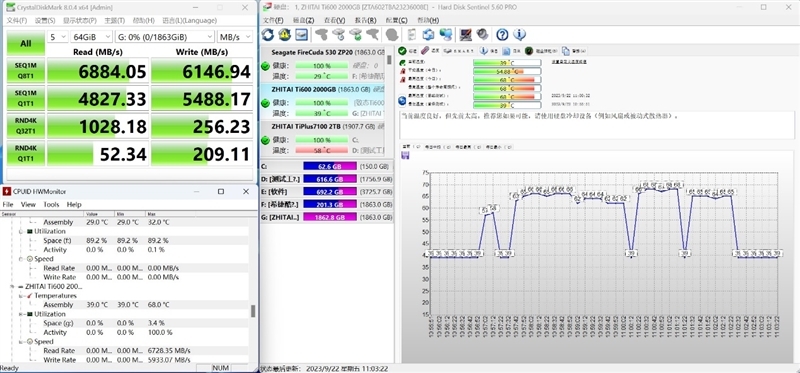Click the HWMonitor vertical scrollbar thumb
The width and height of the screenshot is (800, 373).
[x=253, y=311]
